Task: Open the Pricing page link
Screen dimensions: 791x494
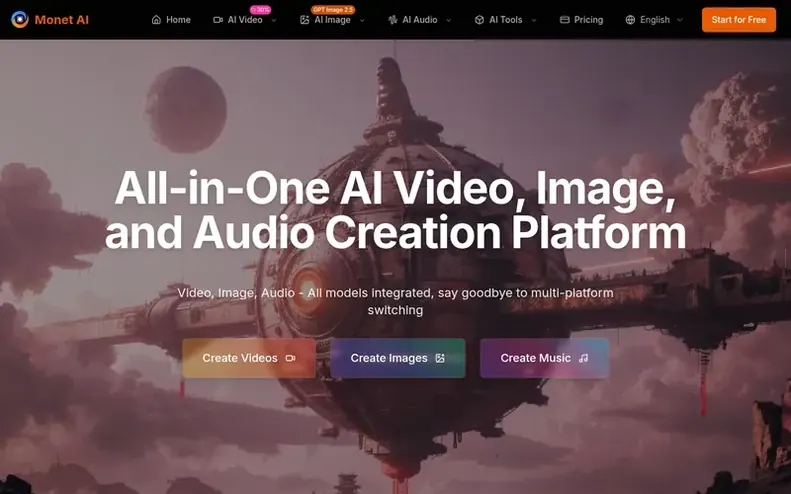Action: 588,20
